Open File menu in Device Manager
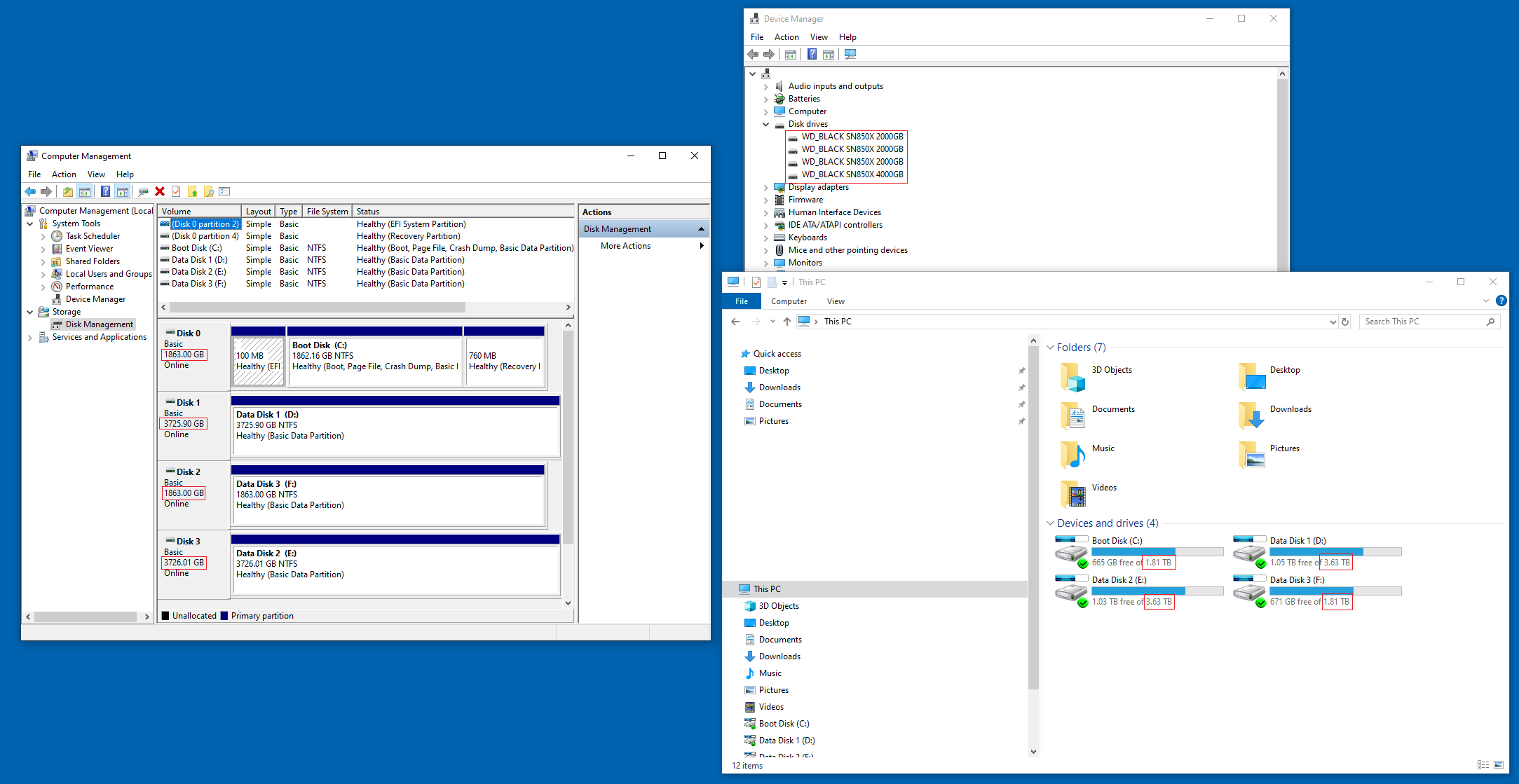The width and height of the screenshot is (1519, 784). (x=757, y=37)
